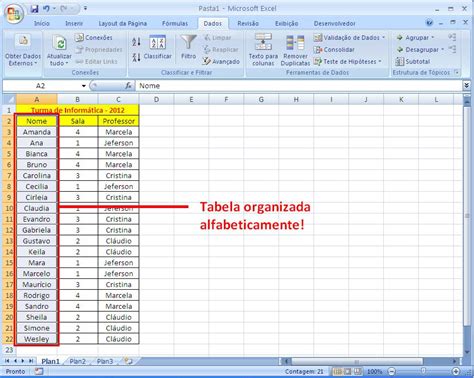
Task: Click Teste de Hipóteses icon
Action: pos(318,61)
